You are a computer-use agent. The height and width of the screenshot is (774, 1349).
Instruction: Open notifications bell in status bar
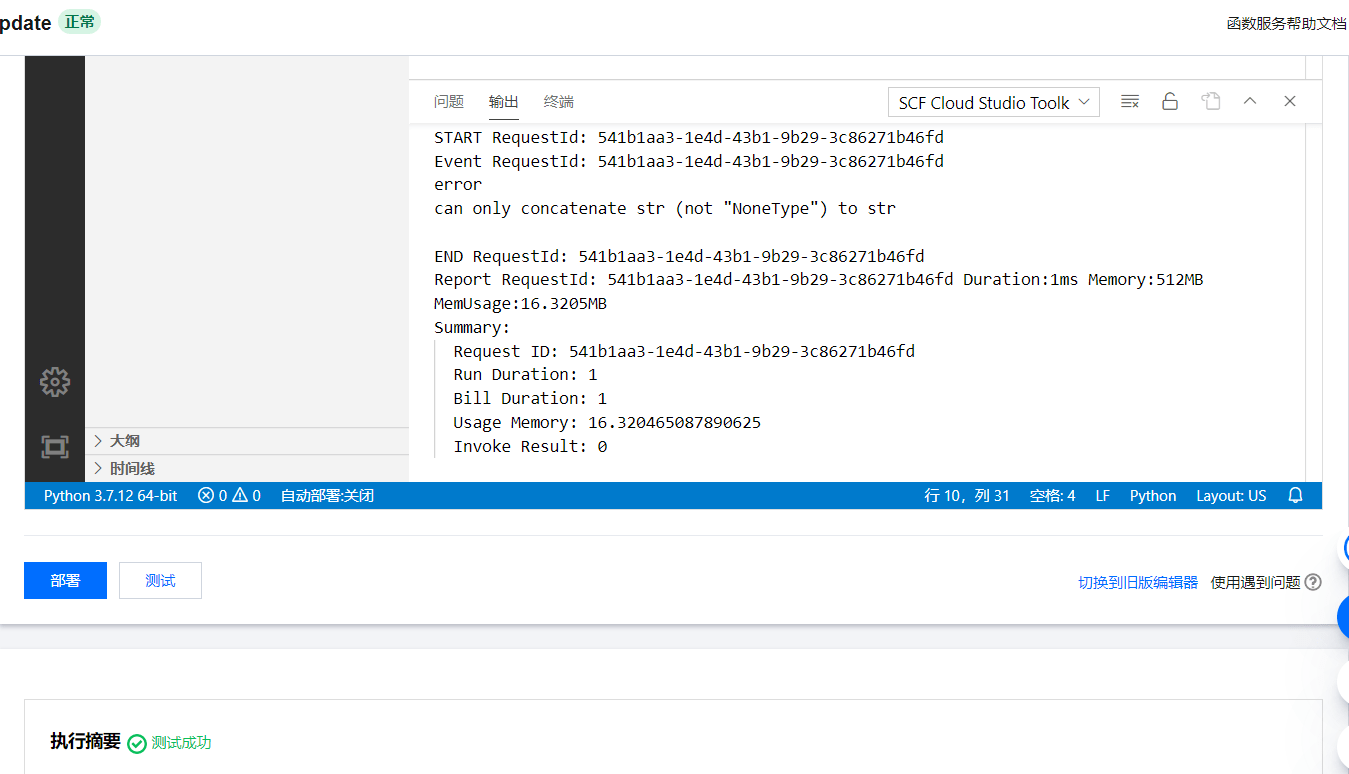click(x=1296, y=495)
